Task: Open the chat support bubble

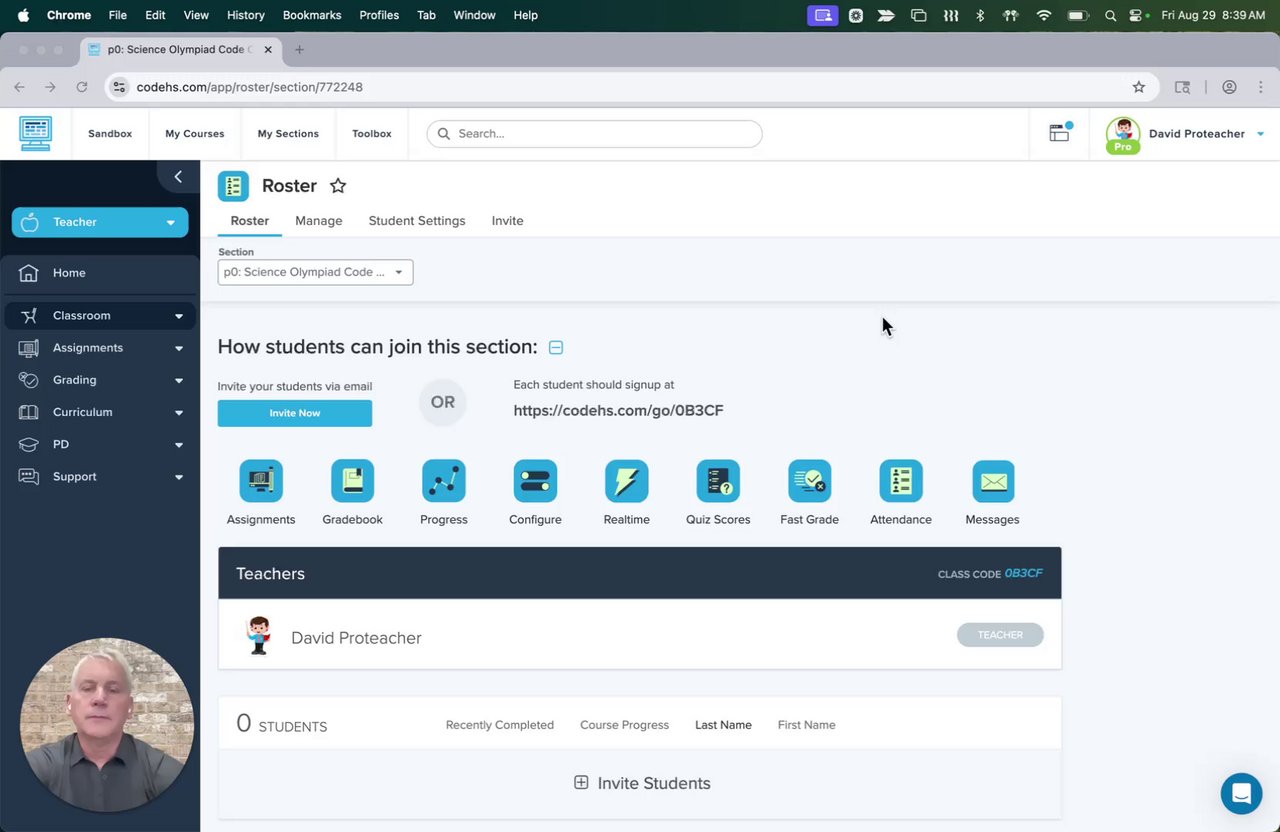Action: pos(1241,794)
